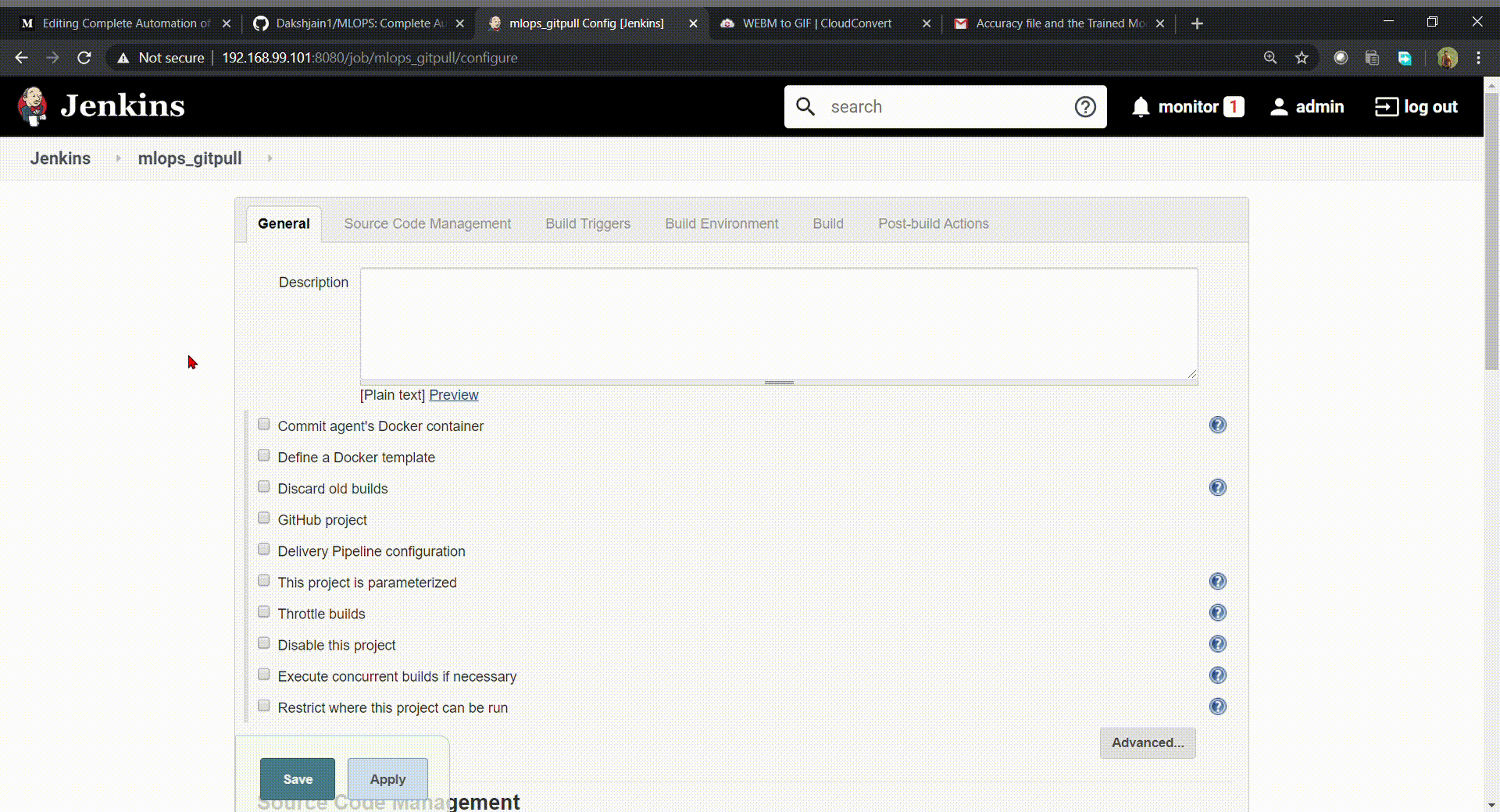Toggle Throttle builds checkbox
1500x812 pixels.
point(264,611)
